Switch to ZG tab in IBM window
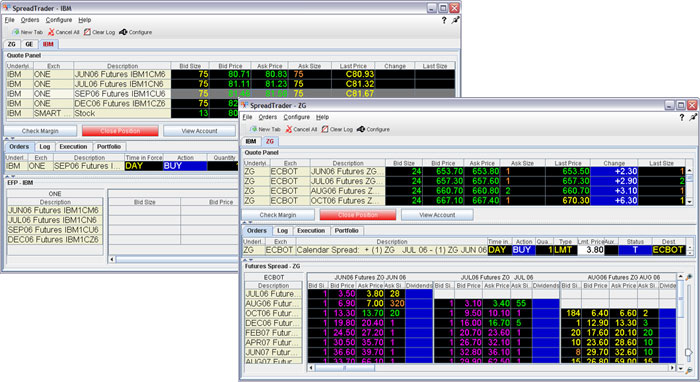Screen dimensions: 700x382 click(x=12, y=44)
